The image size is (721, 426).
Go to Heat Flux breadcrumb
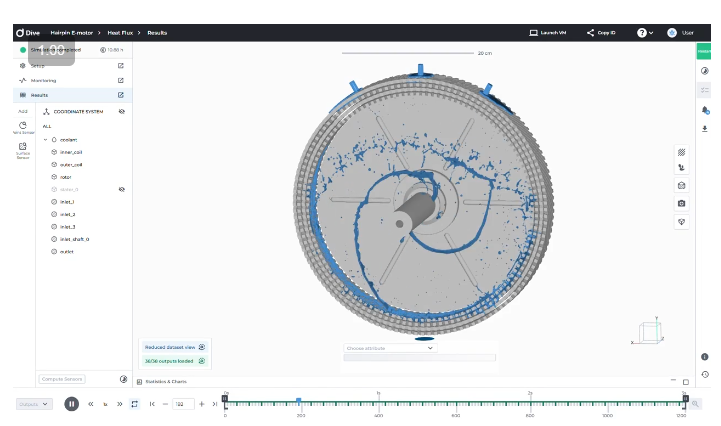(x=120, y=32)
